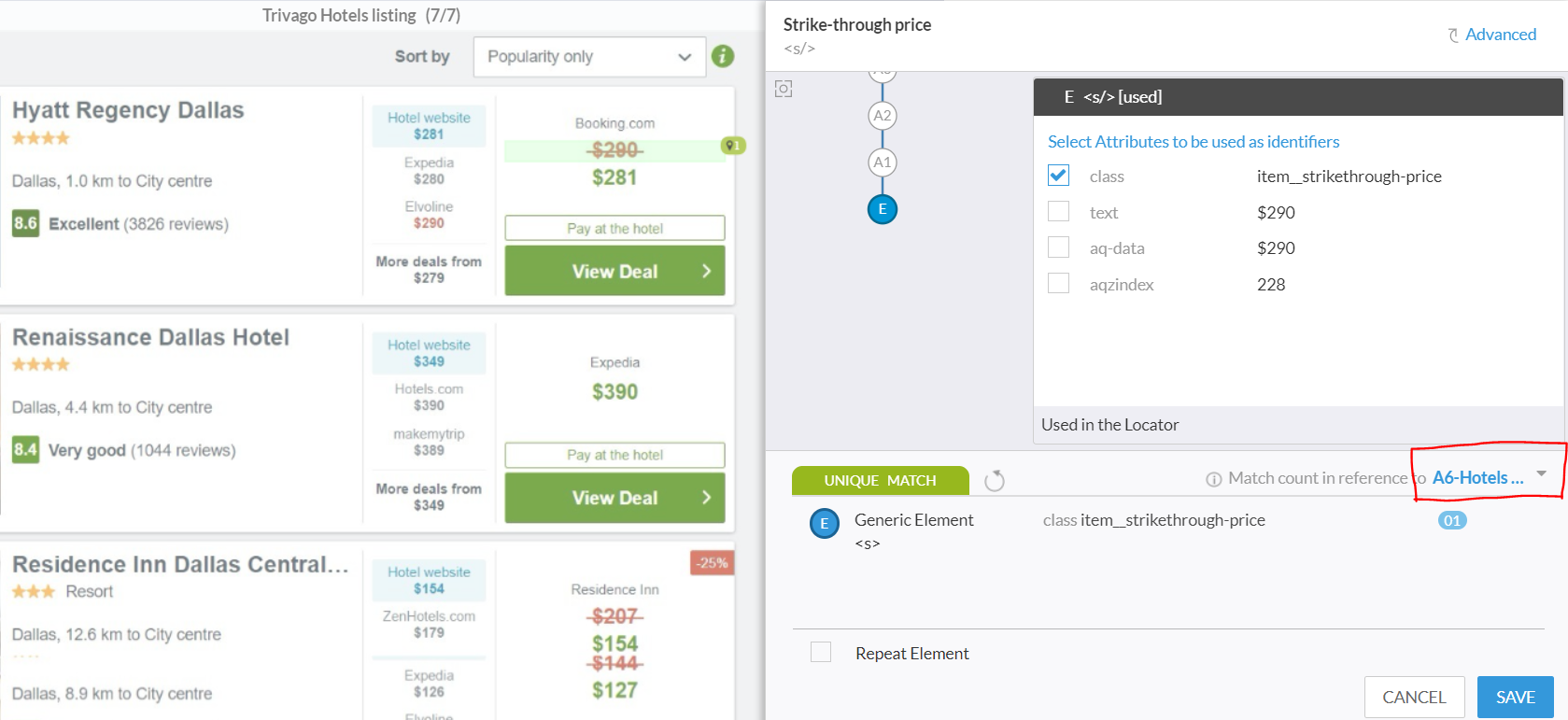
Task: Select the A2 ancestor node
Action: click(882, 116)
